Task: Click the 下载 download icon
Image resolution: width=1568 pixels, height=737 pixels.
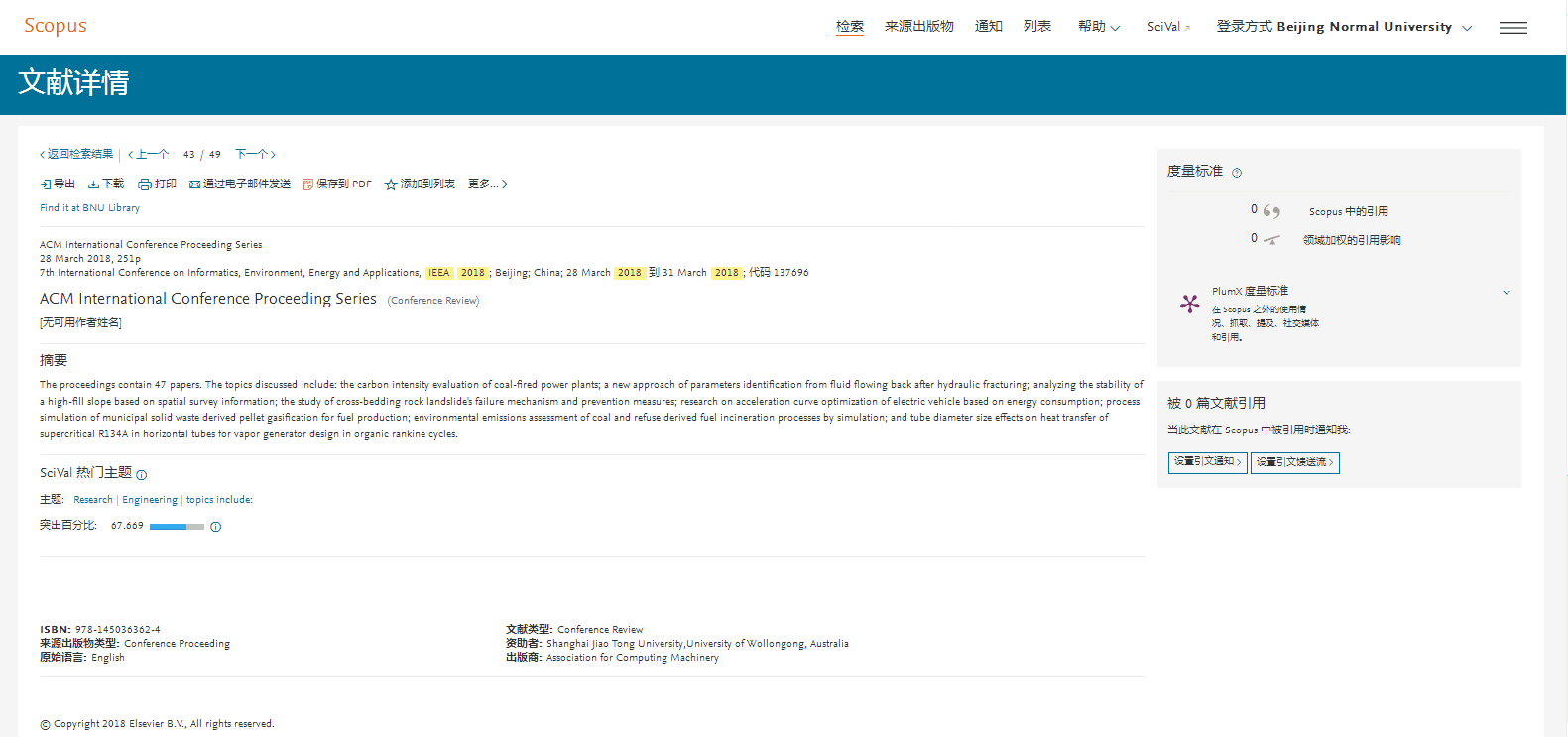Action: pos(93,184)
